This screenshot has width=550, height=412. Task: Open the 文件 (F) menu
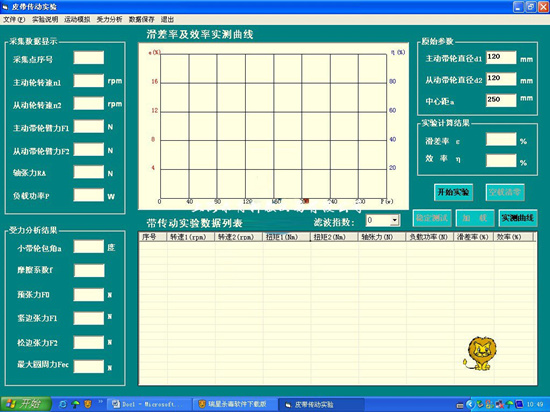[x=14, y=20]
